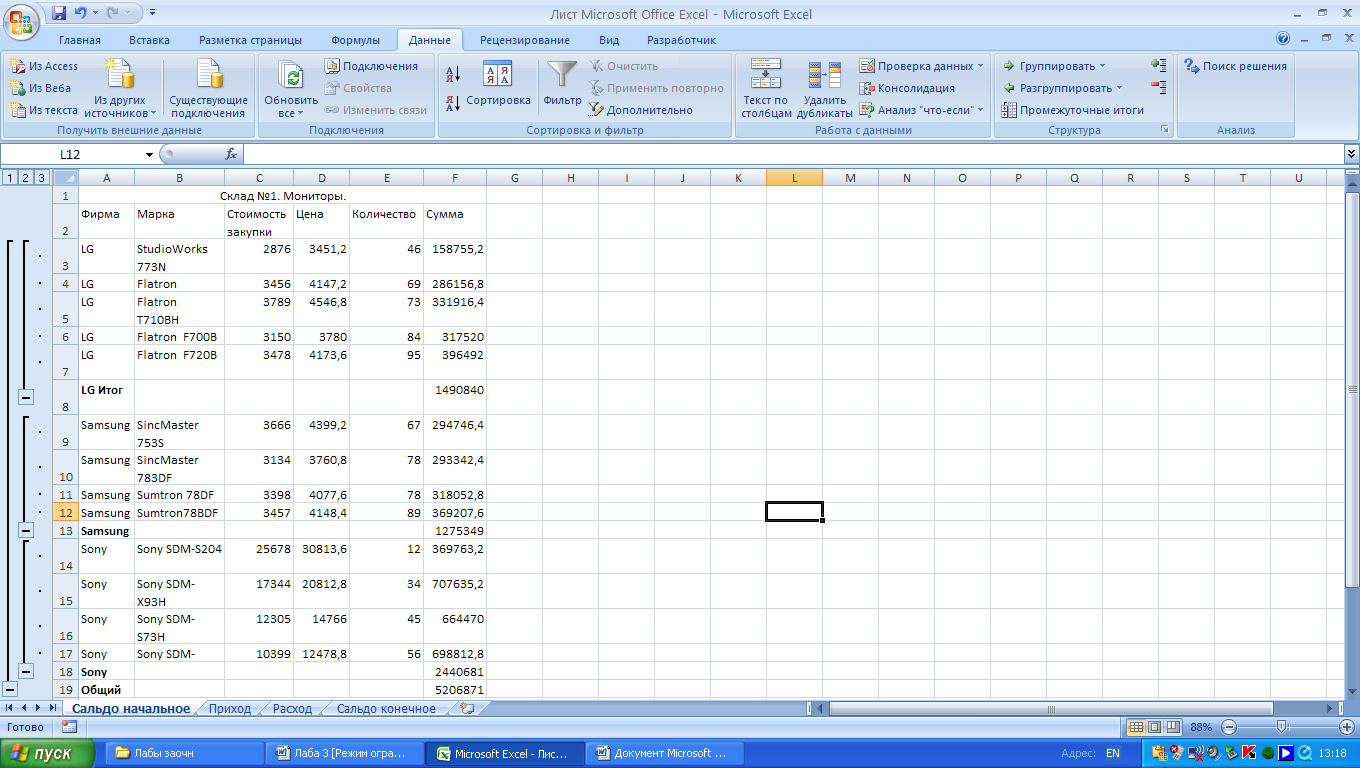Click the Пуск start button
The width and height of the screenshot is (1360, 768).
[47, 753]
